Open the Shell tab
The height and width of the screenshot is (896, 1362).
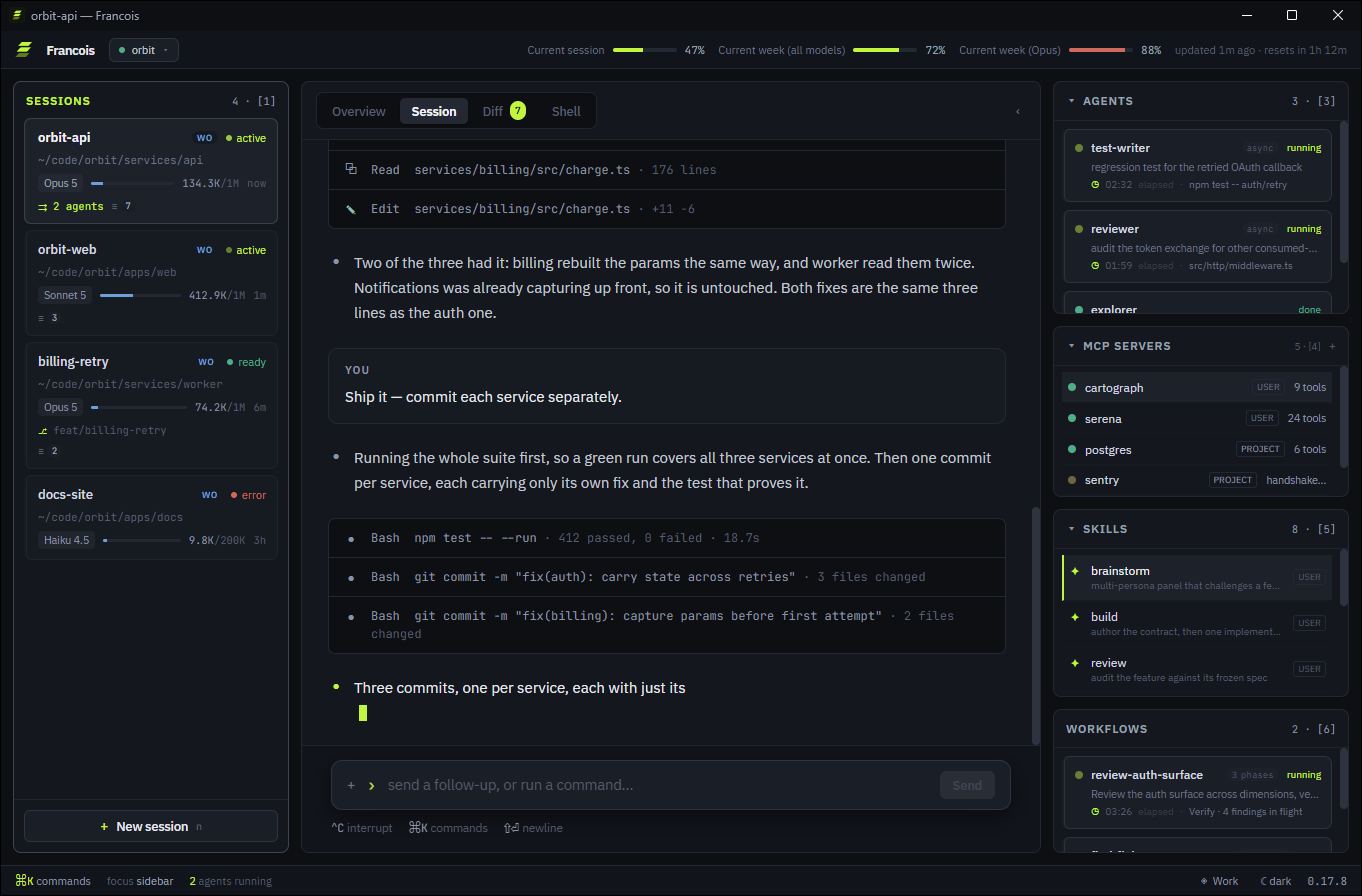pyautogui.click(x=566, y=111)
